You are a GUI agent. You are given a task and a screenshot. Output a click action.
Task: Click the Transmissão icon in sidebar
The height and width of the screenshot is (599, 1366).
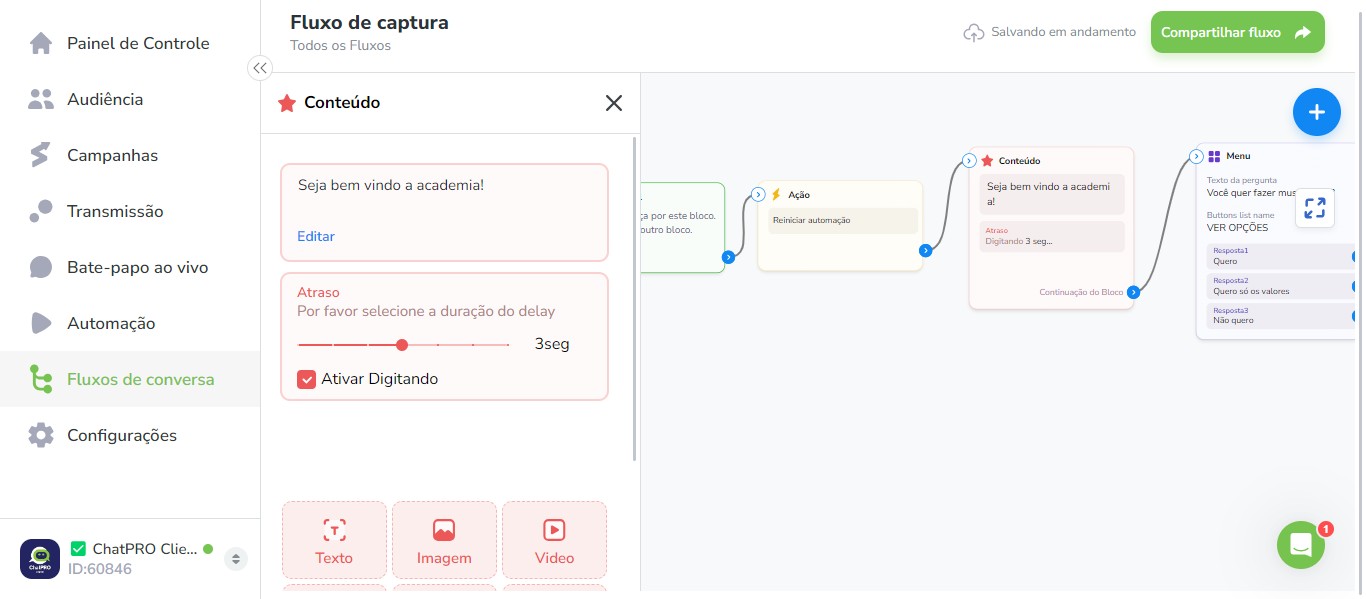pyautogui.click(x=41, y=211)
